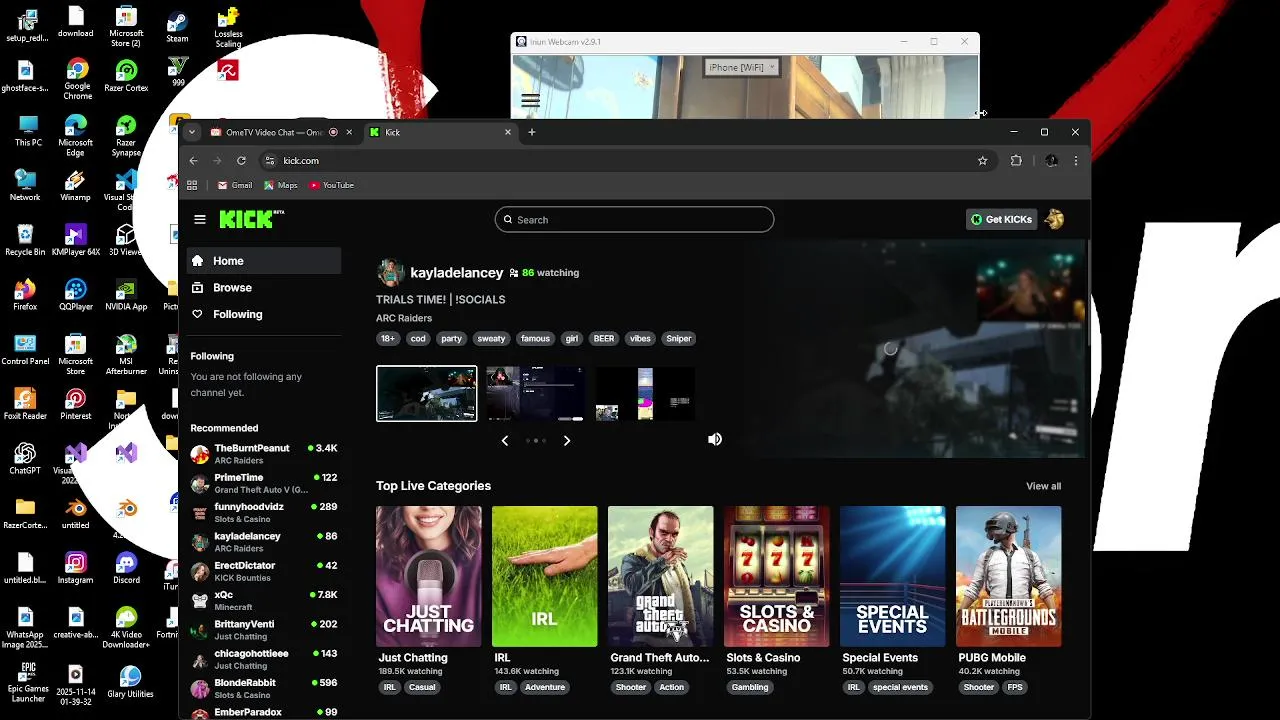This screenshot has width=1280, height=720.
Task: Open Just Chatting category card
Action: [x=428, y=576]
